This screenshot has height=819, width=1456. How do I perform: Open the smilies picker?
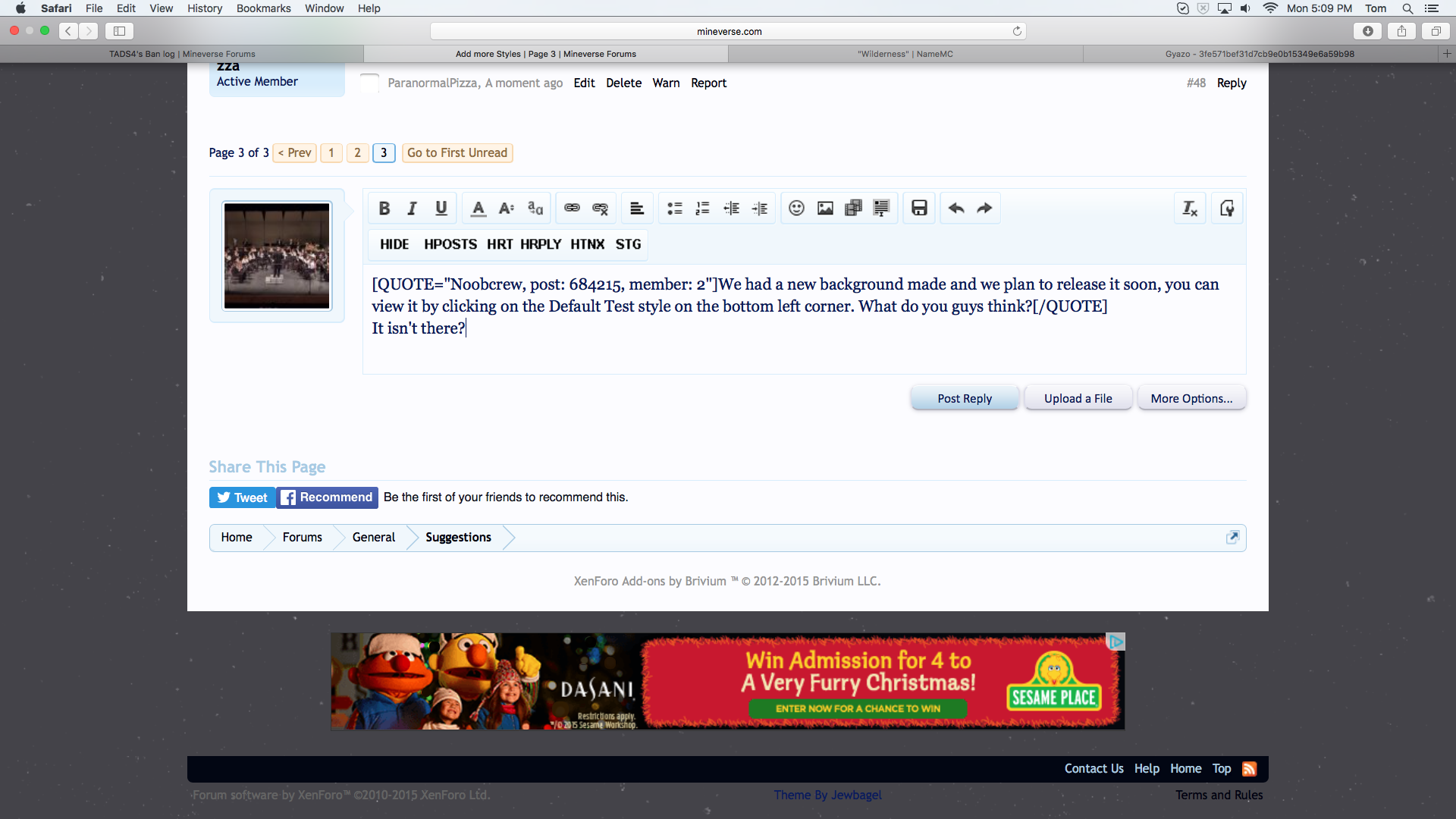pos(796,209)
